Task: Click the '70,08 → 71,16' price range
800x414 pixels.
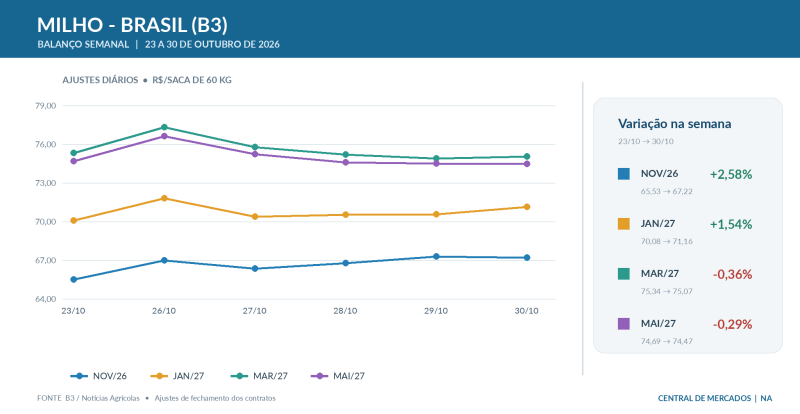Action: pos(667,241)
